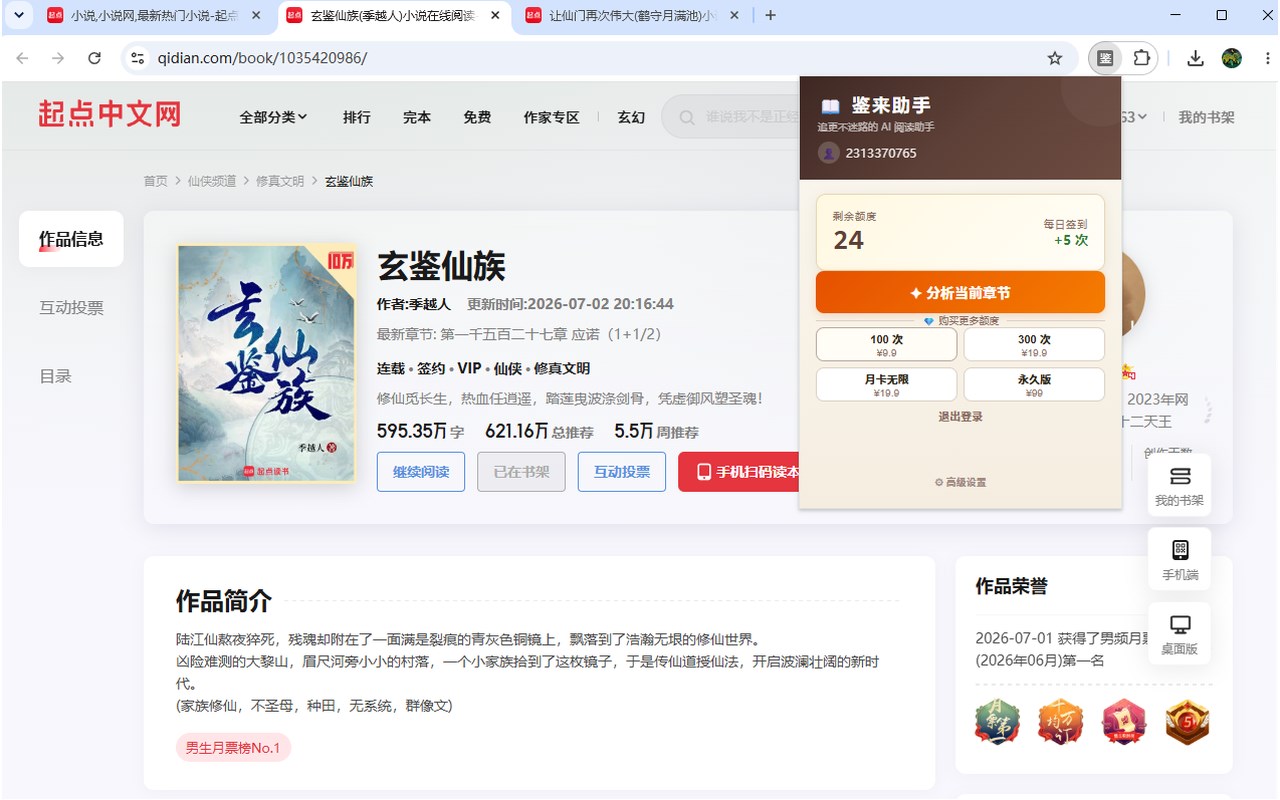The height and width of the screenshot is (800, 1280).
Task: Close the 玄鉴仙族(季越人) tab
Action: pyautogui.click(x=495, y=16)
